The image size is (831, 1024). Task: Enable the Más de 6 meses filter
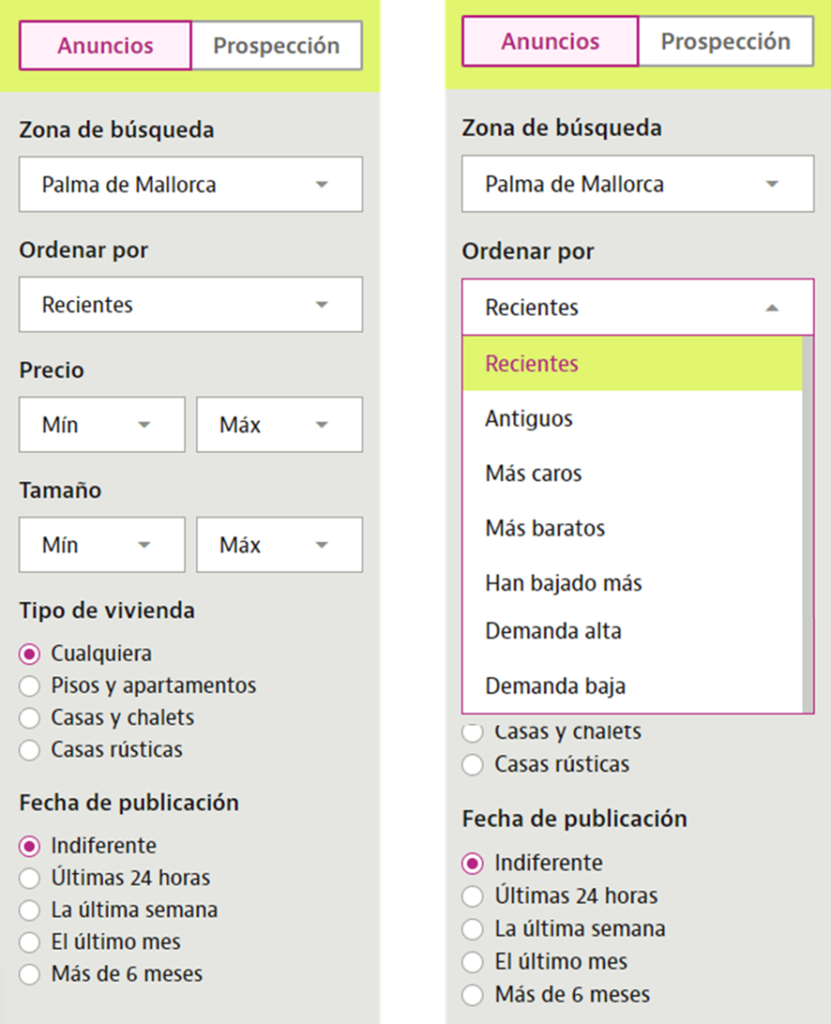click(x=29, y=974)
